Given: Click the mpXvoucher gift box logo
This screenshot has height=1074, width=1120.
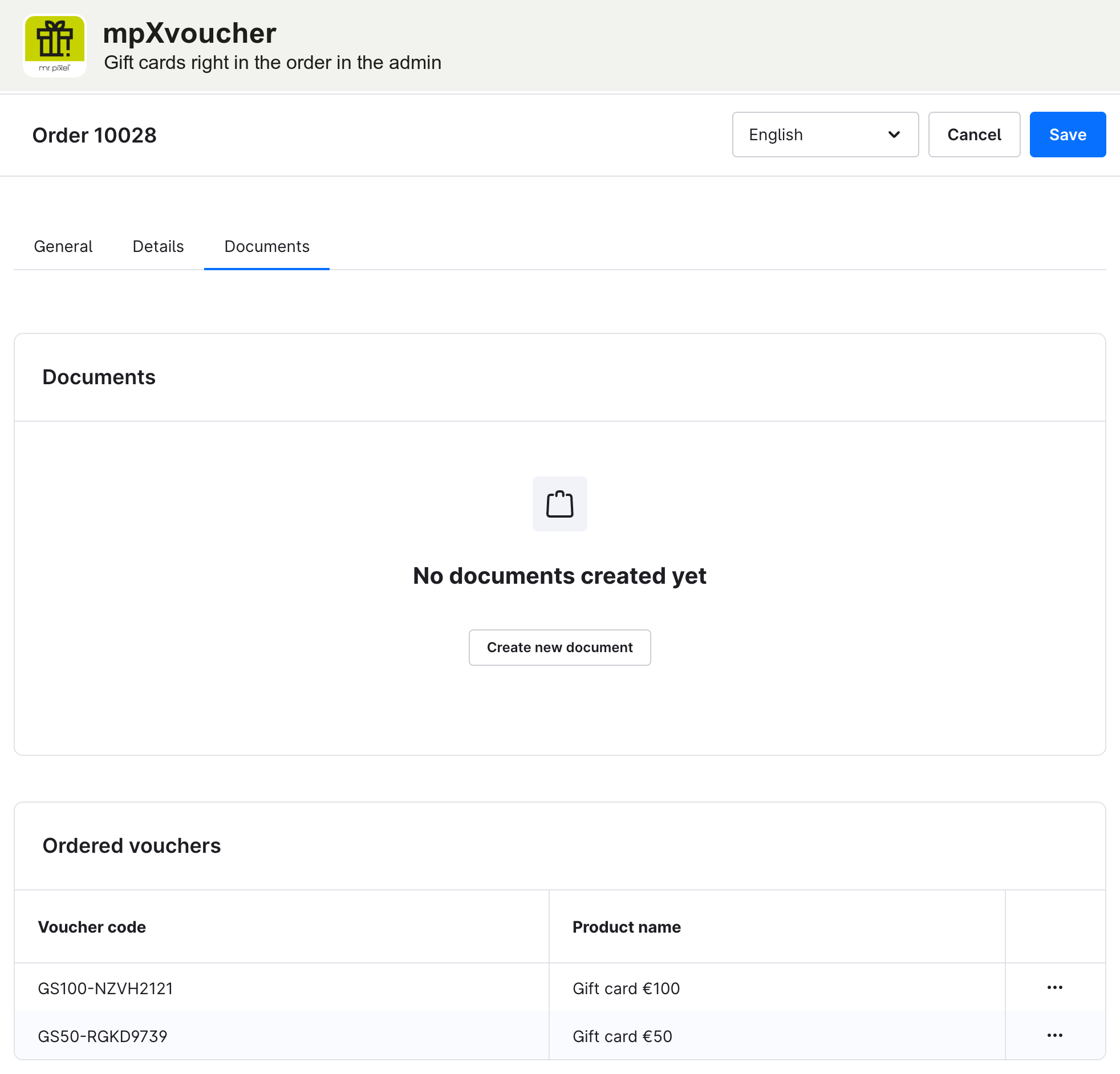Looking at the screenshot, I should click(55, 46).
